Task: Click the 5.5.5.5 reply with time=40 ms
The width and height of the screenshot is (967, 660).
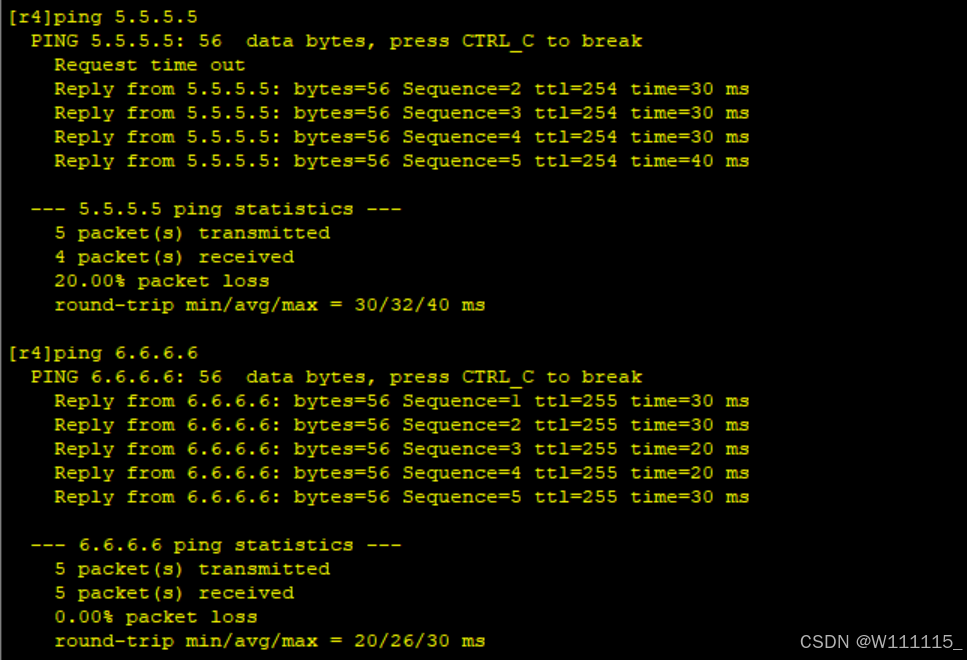Action: (x=401, y=161)
